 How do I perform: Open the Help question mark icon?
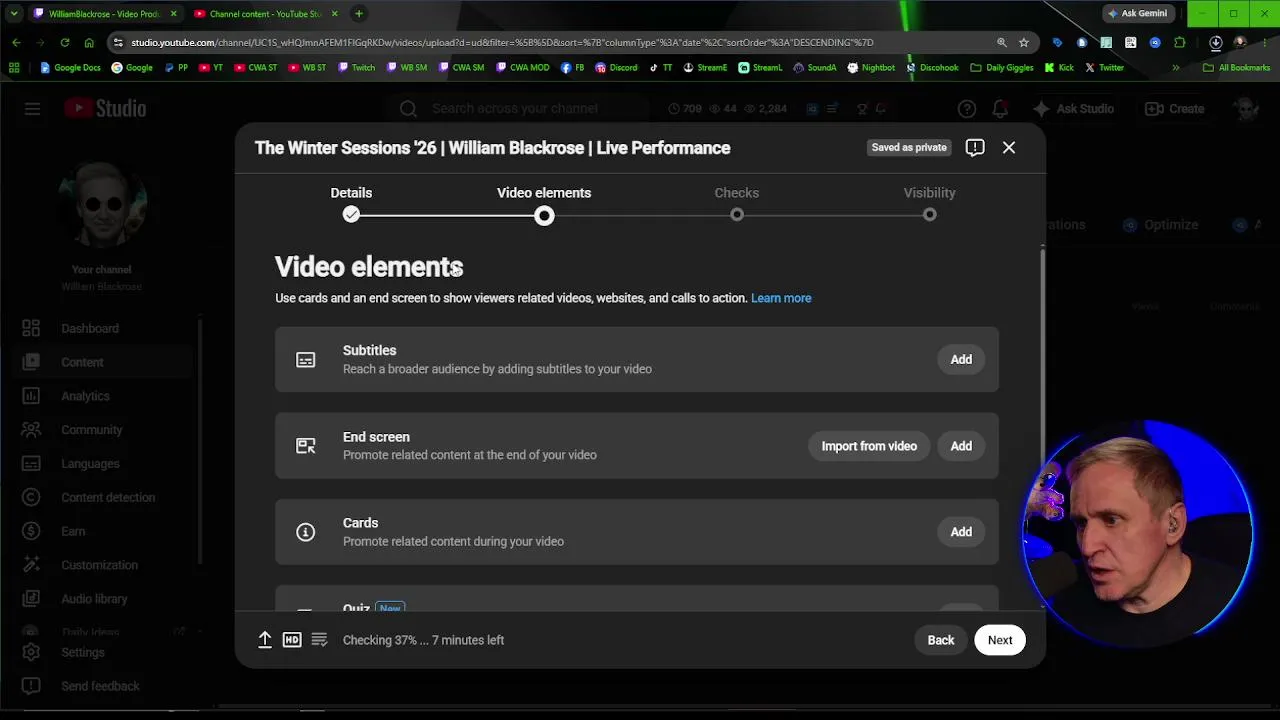[x=967, y=109]
